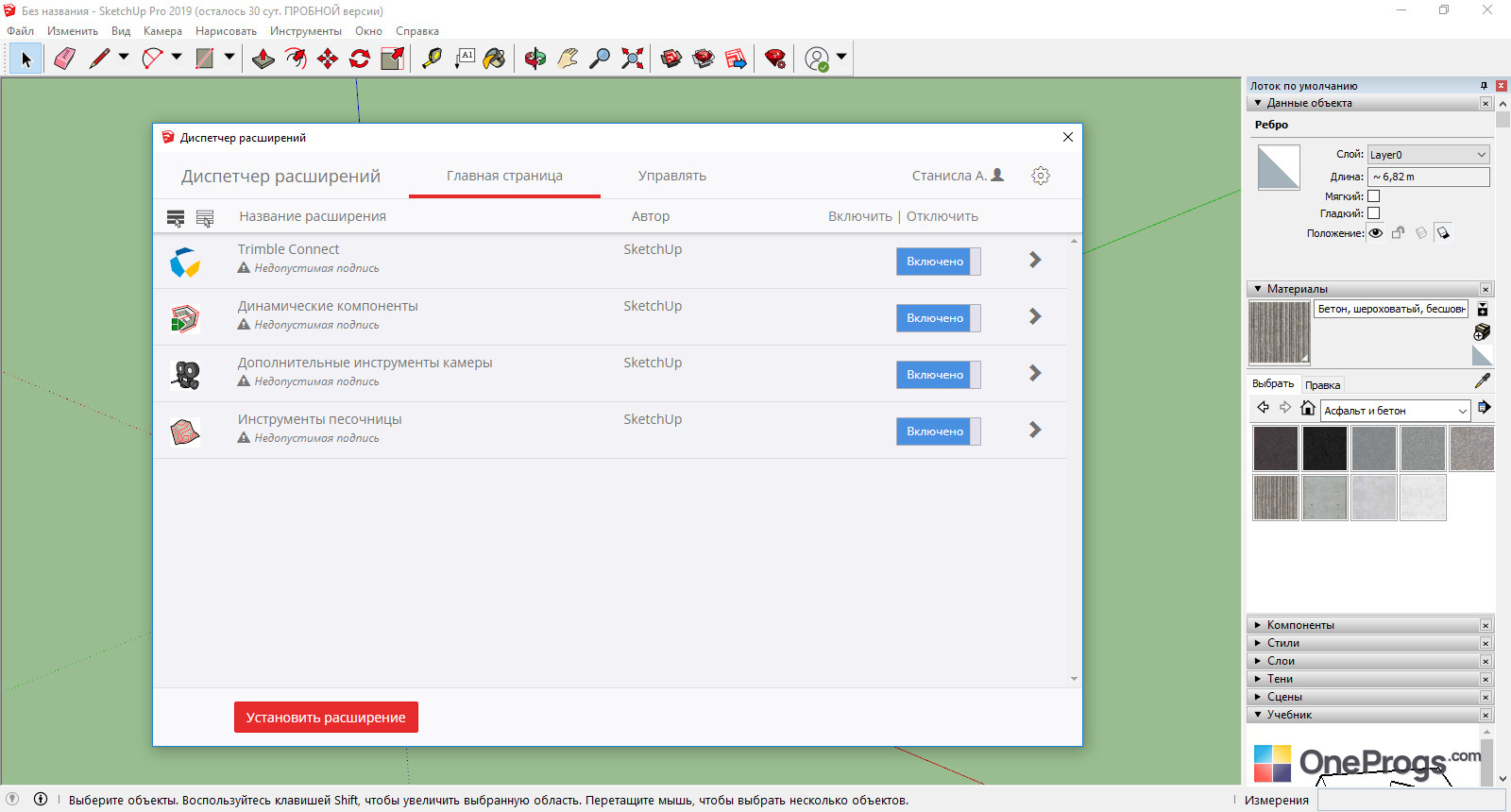This screenshot has width=1511, height=812.
Task: Open the materials Details arrow menu
Action: [1485, 408]
